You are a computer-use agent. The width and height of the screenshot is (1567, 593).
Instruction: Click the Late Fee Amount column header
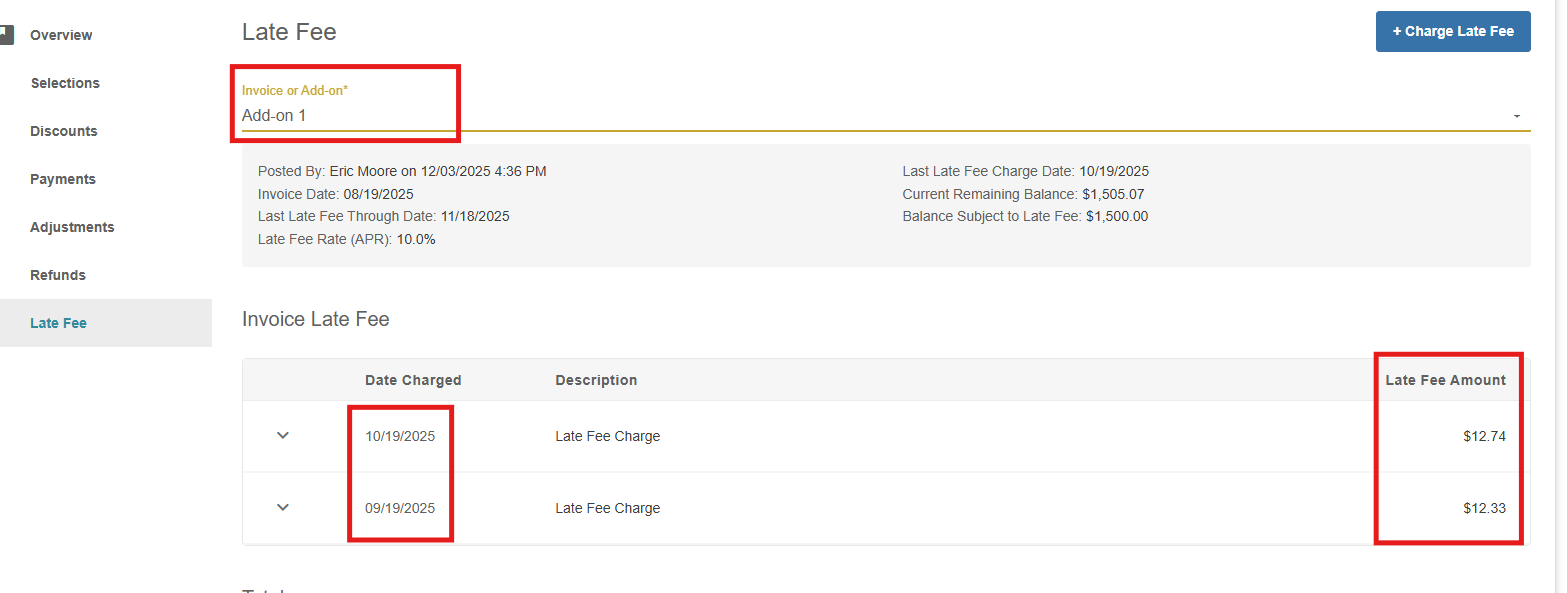(x=1445, y=380)
